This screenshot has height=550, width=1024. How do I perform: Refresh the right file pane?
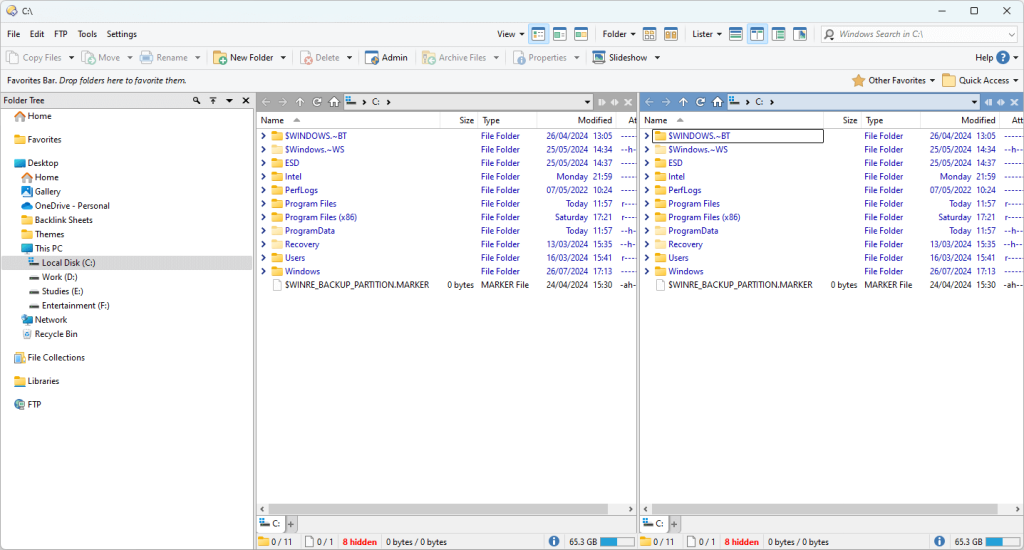tap(700, 102)
